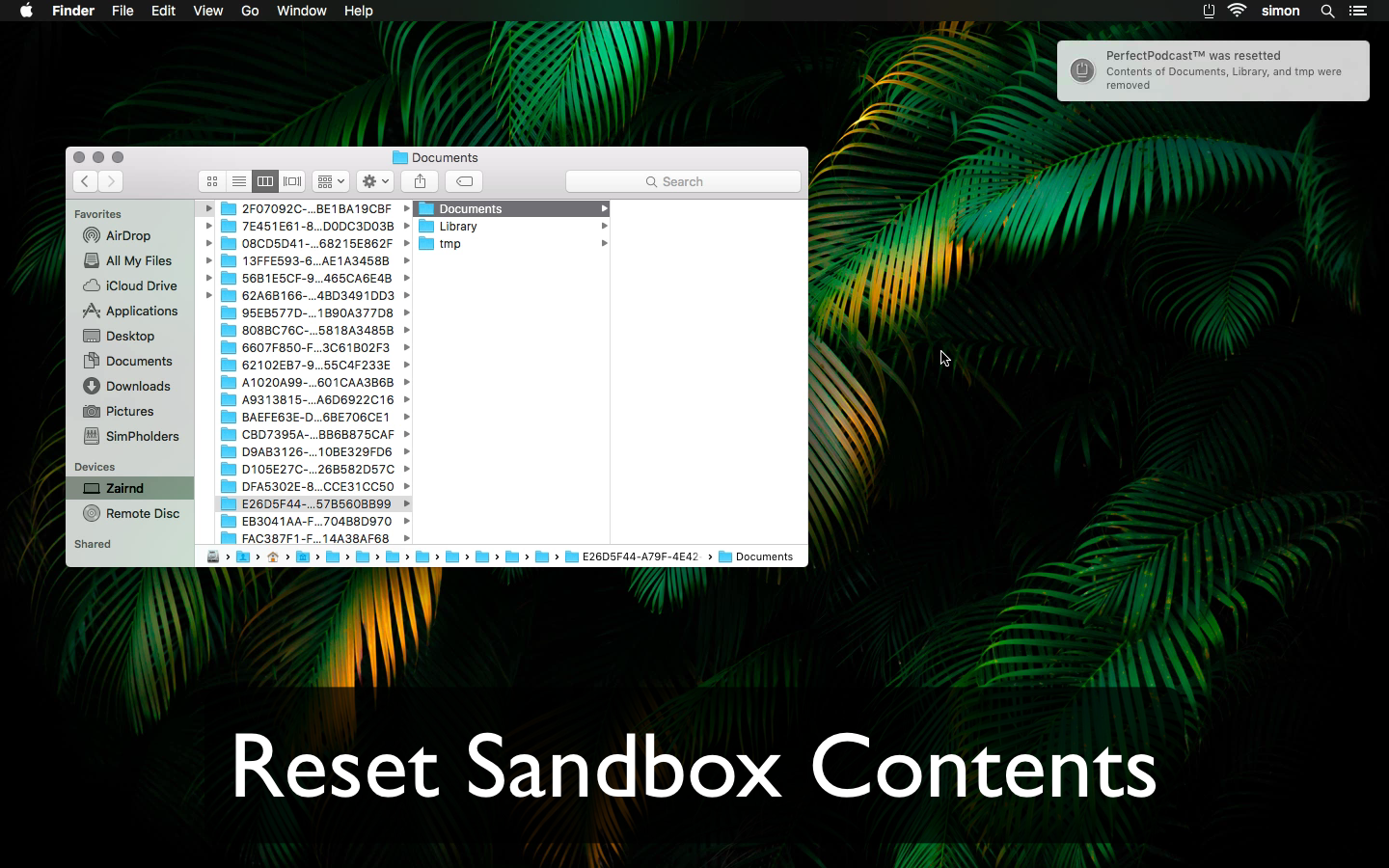Viewport: 1389px width, 868px height.
Task: Click Documents in the path bar
Action: [x=756, y=556]
